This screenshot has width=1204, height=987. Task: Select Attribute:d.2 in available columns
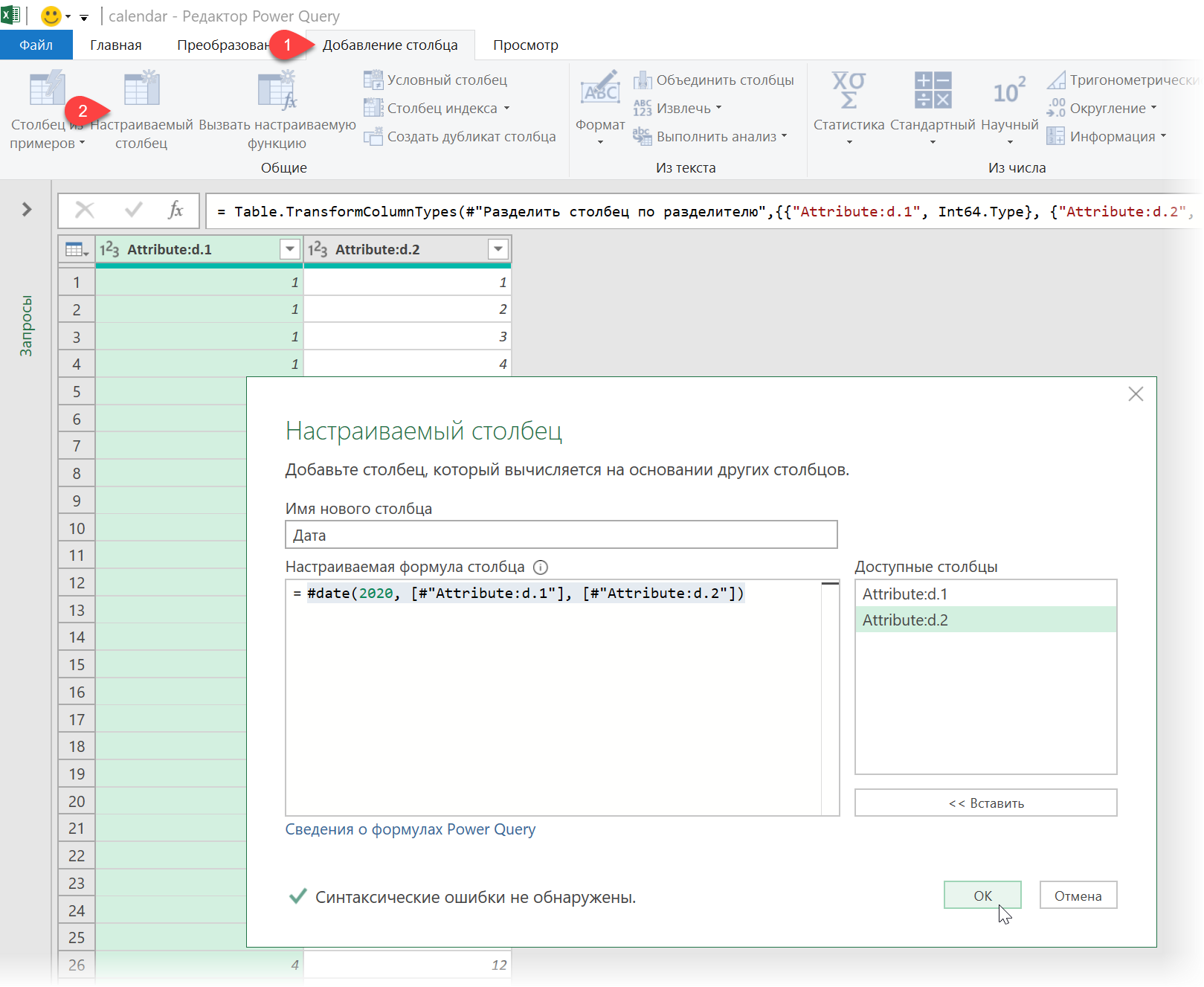986,620
